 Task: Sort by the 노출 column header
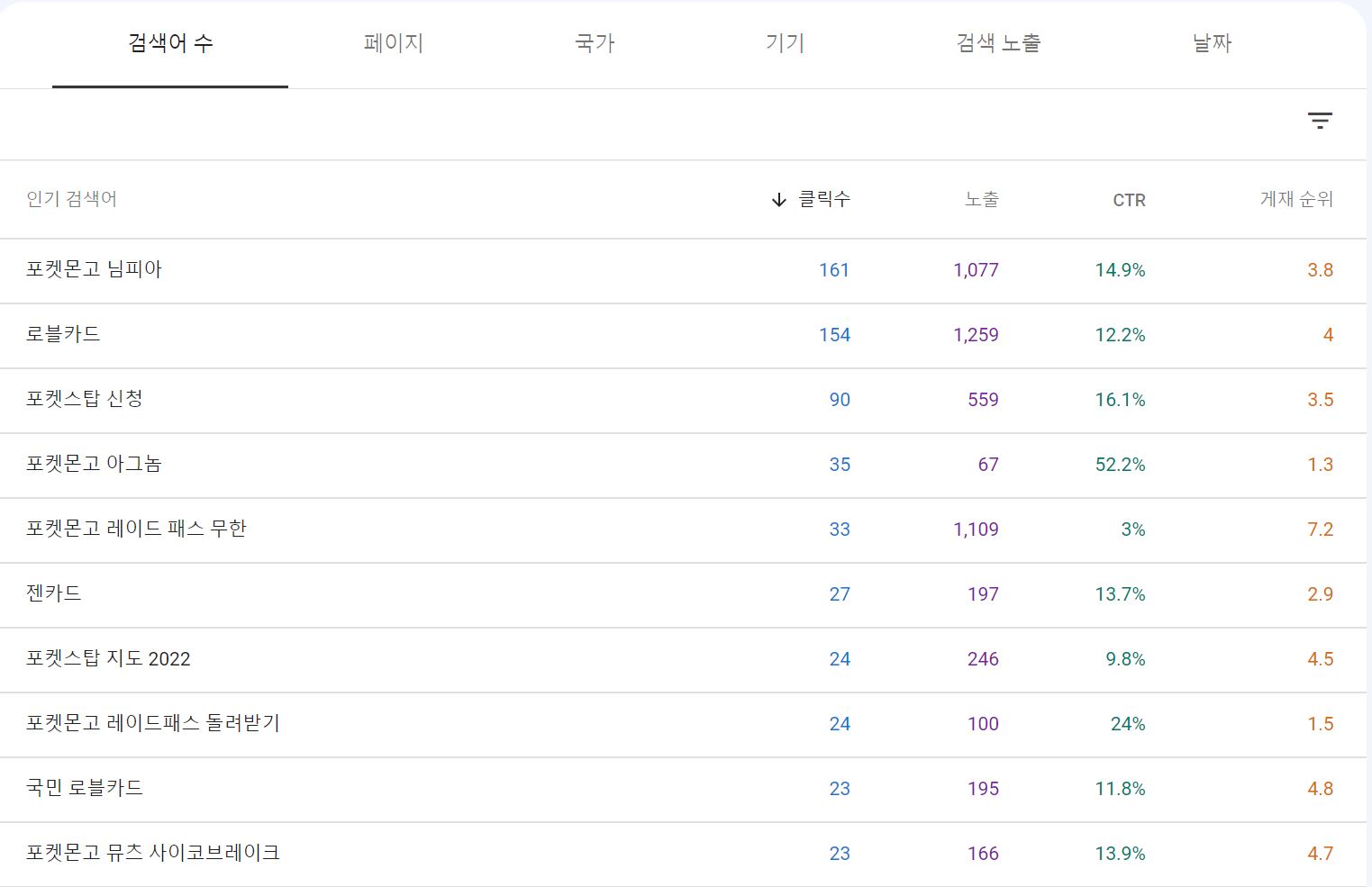982,199
